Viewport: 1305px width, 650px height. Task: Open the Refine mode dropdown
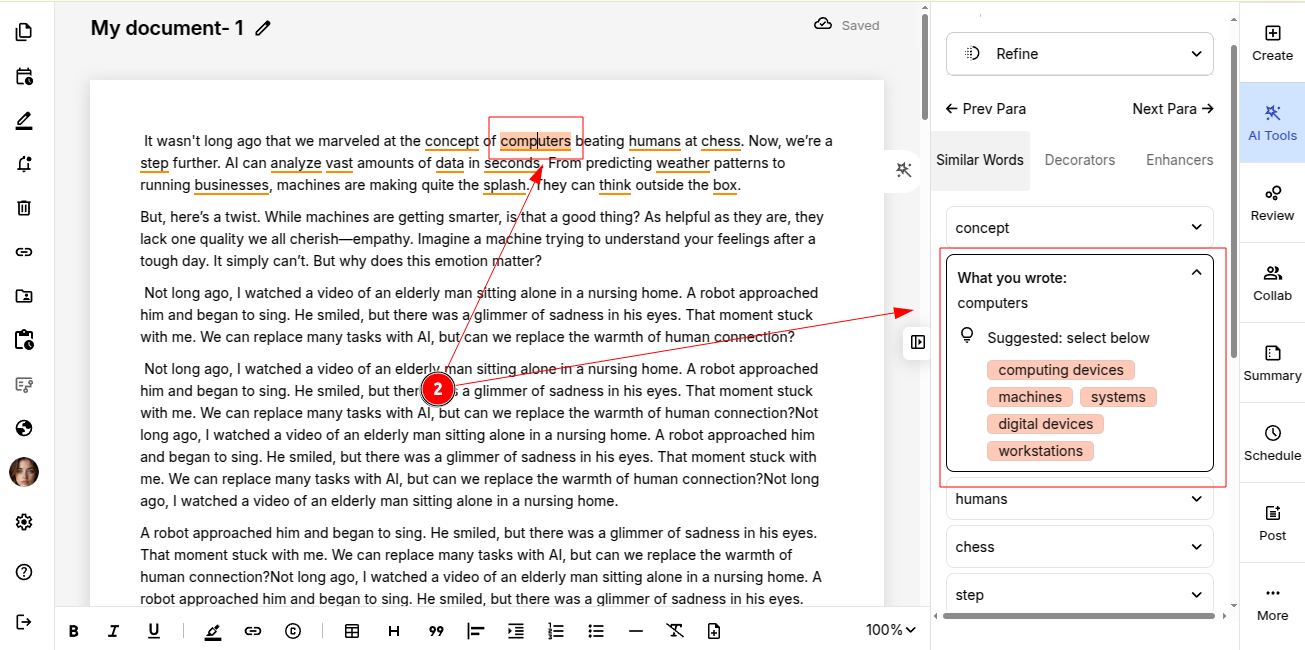coord(1079,54)
